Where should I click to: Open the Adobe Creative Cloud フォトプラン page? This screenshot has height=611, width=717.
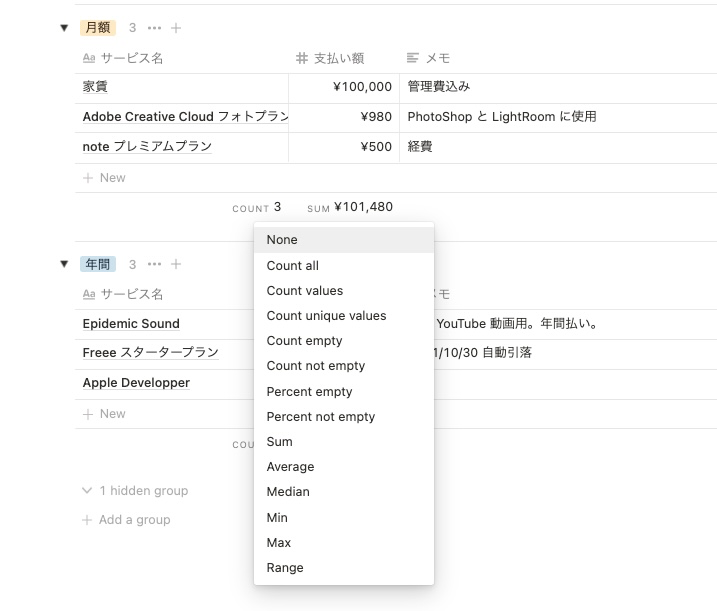tap(185, 117)
